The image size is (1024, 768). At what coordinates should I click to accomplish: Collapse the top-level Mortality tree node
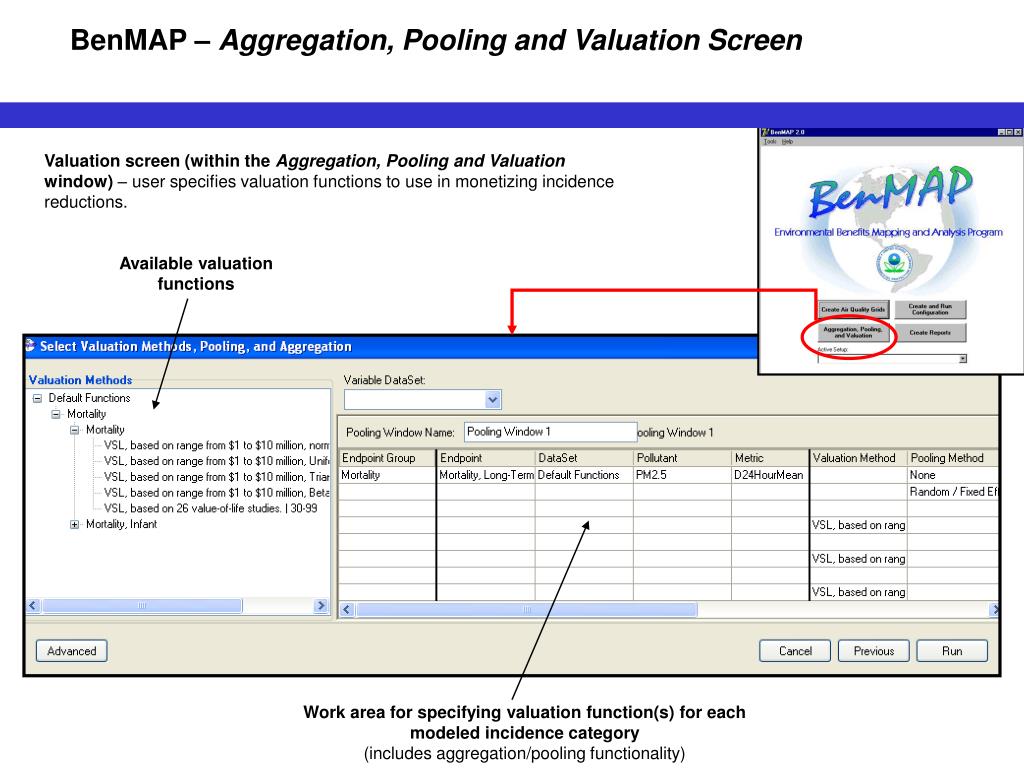point(56,414)
